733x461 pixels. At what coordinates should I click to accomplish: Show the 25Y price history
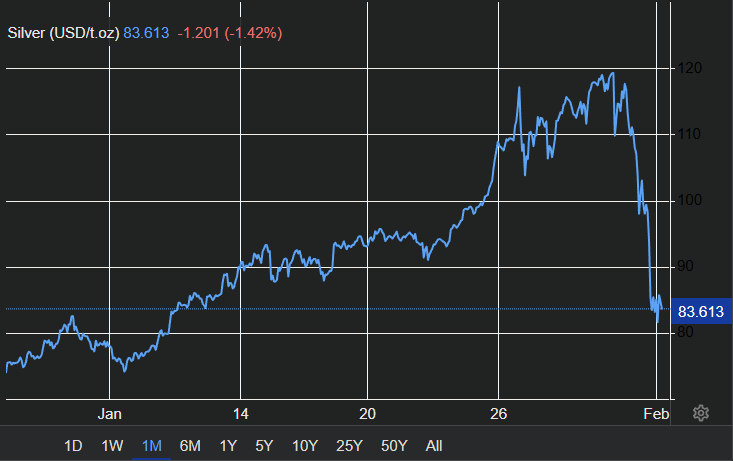coord(349,446)
